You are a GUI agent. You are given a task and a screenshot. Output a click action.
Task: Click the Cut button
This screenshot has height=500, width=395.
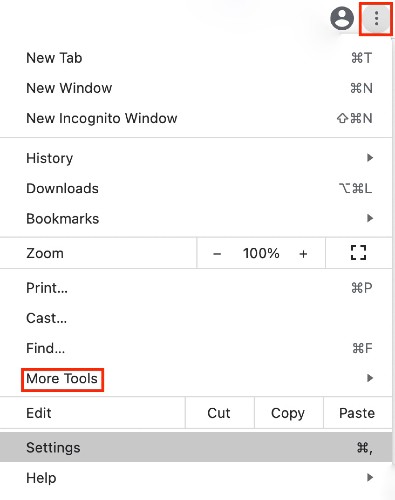(x=219, y=413)
